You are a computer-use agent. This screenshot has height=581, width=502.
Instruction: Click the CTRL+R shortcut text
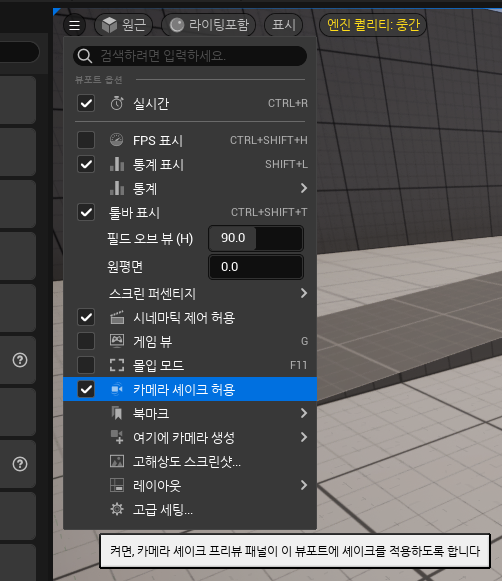(288, 103)
